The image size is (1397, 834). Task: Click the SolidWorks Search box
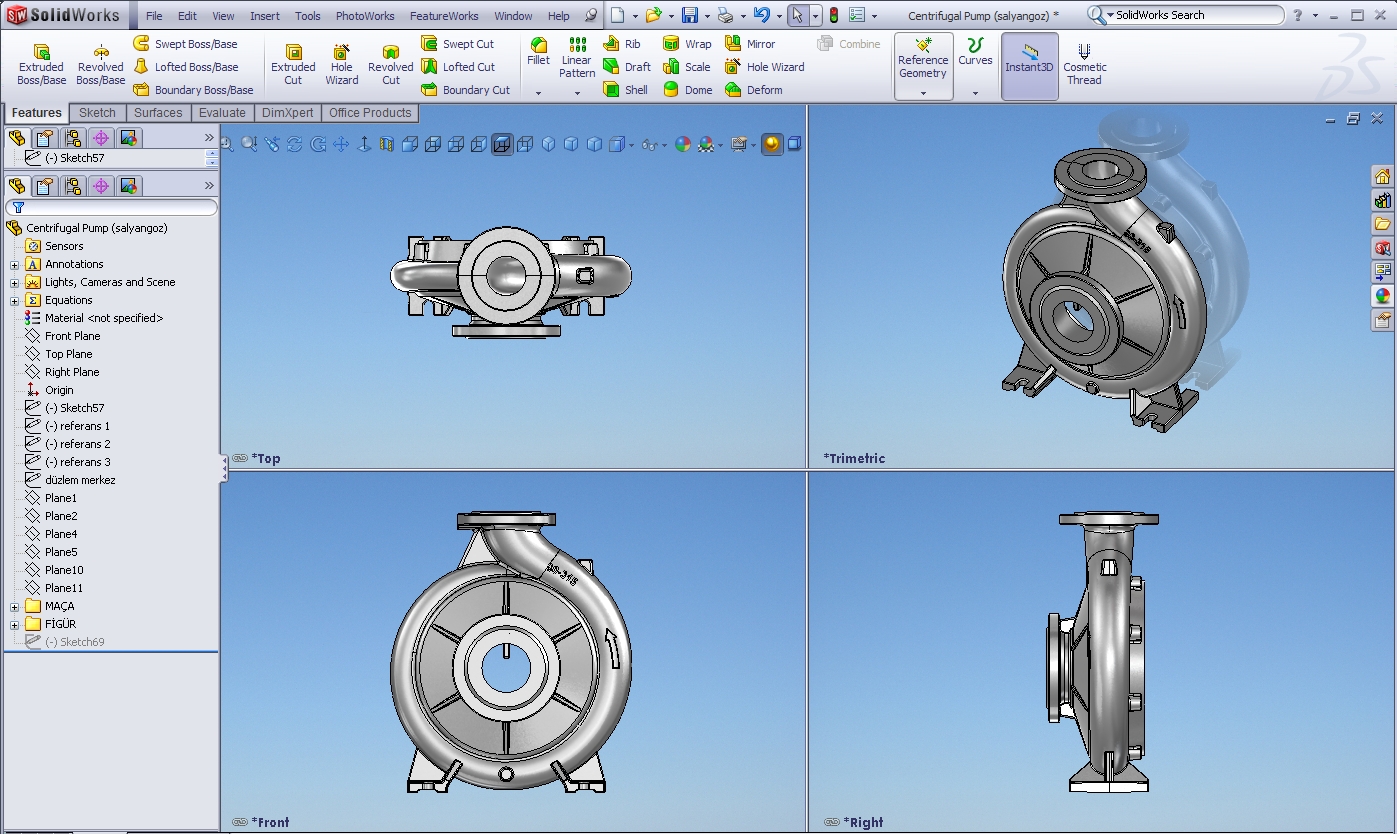click(1186, 15)
